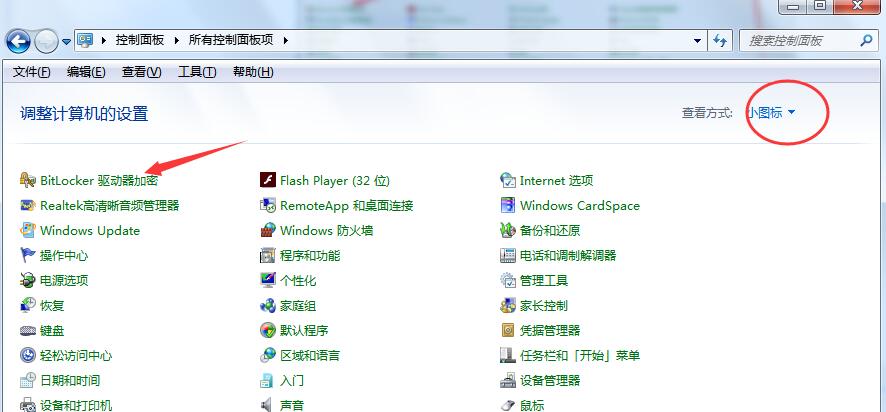Click the Internet 选项 globe icon

tap(508, 181)
